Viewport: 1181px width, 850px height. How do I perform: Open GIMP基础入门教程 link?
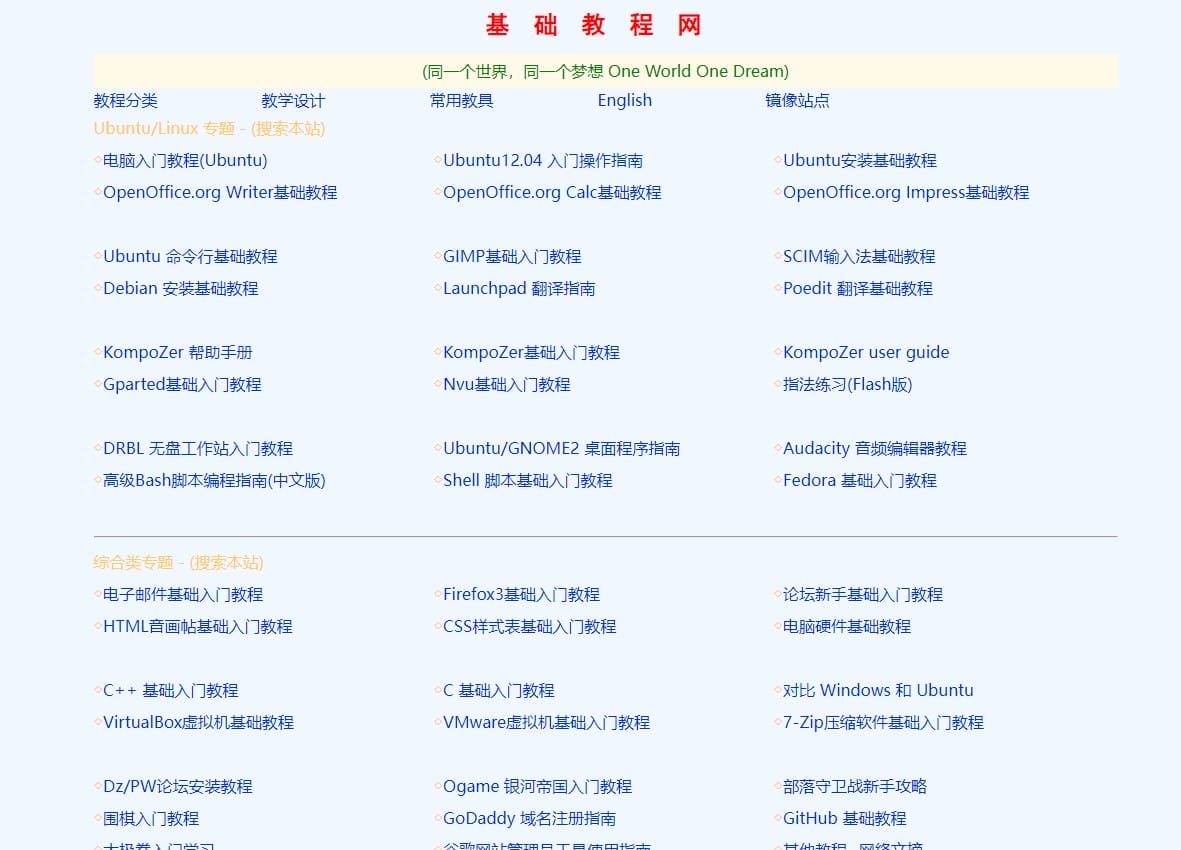tap(512, 257)
